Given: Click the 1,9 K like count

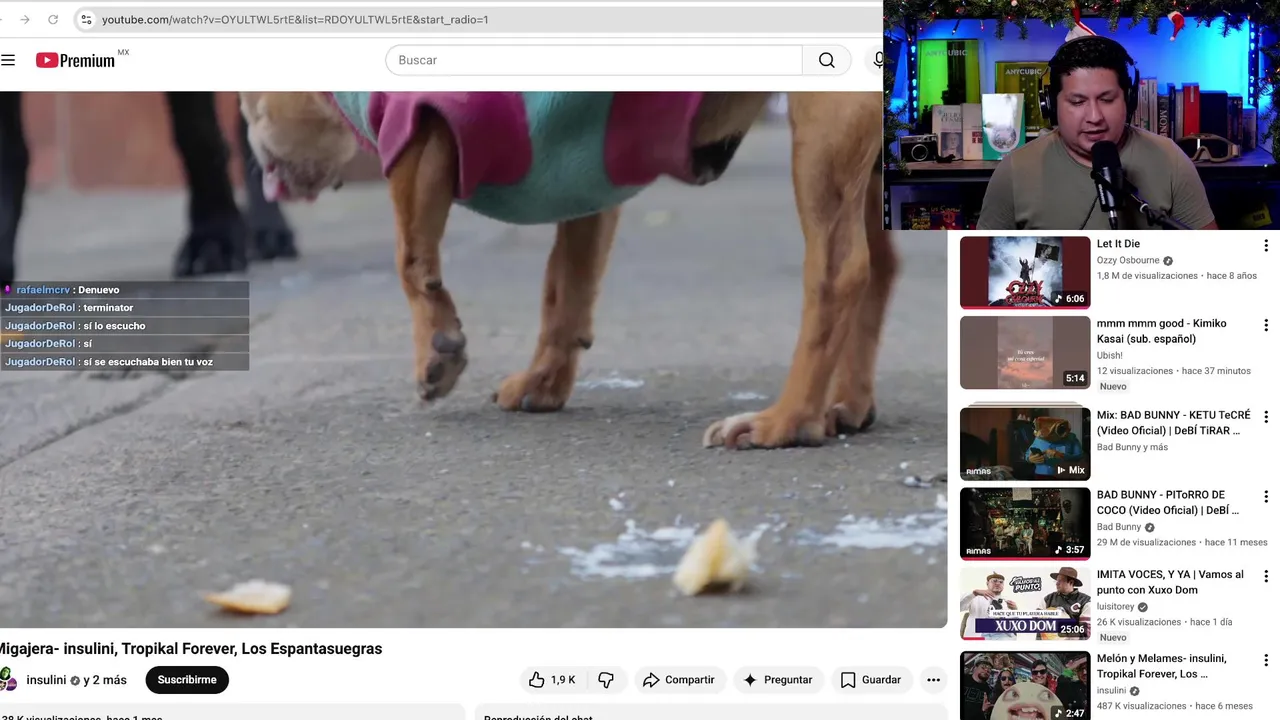Looking at the screenshot, I should [x=563, y=680].
